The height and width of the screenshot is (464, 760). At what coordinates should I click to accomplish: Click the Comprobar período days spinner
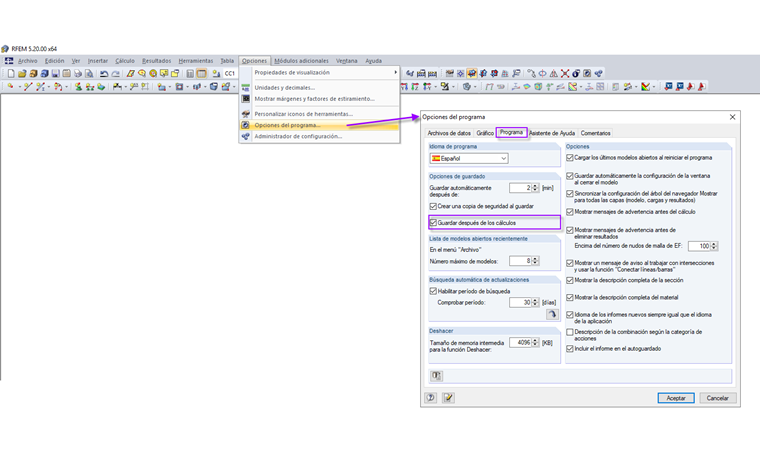point(535,303)
